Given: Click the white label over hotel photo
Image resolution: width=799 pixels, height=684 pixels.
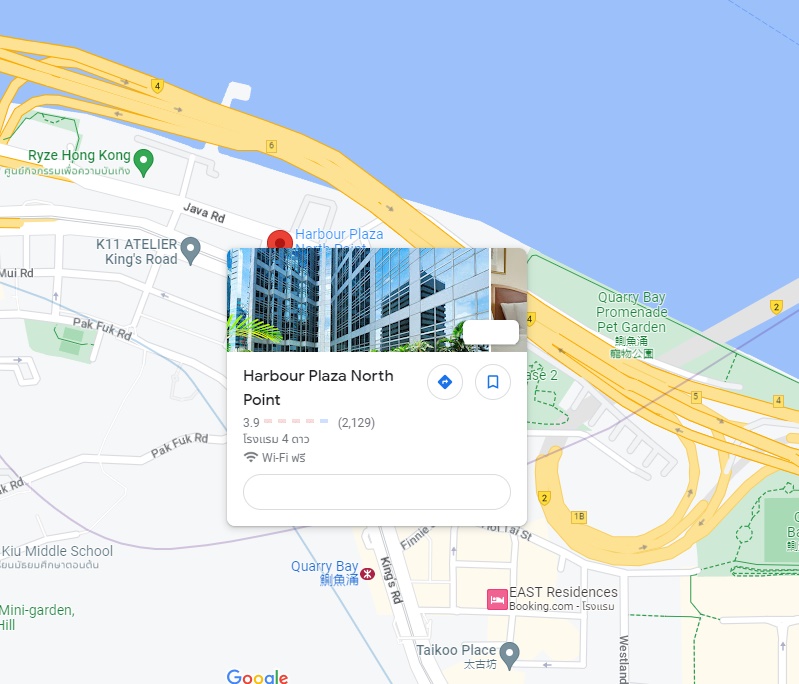Looking at the screenshot, I should [x=491, y=332].
